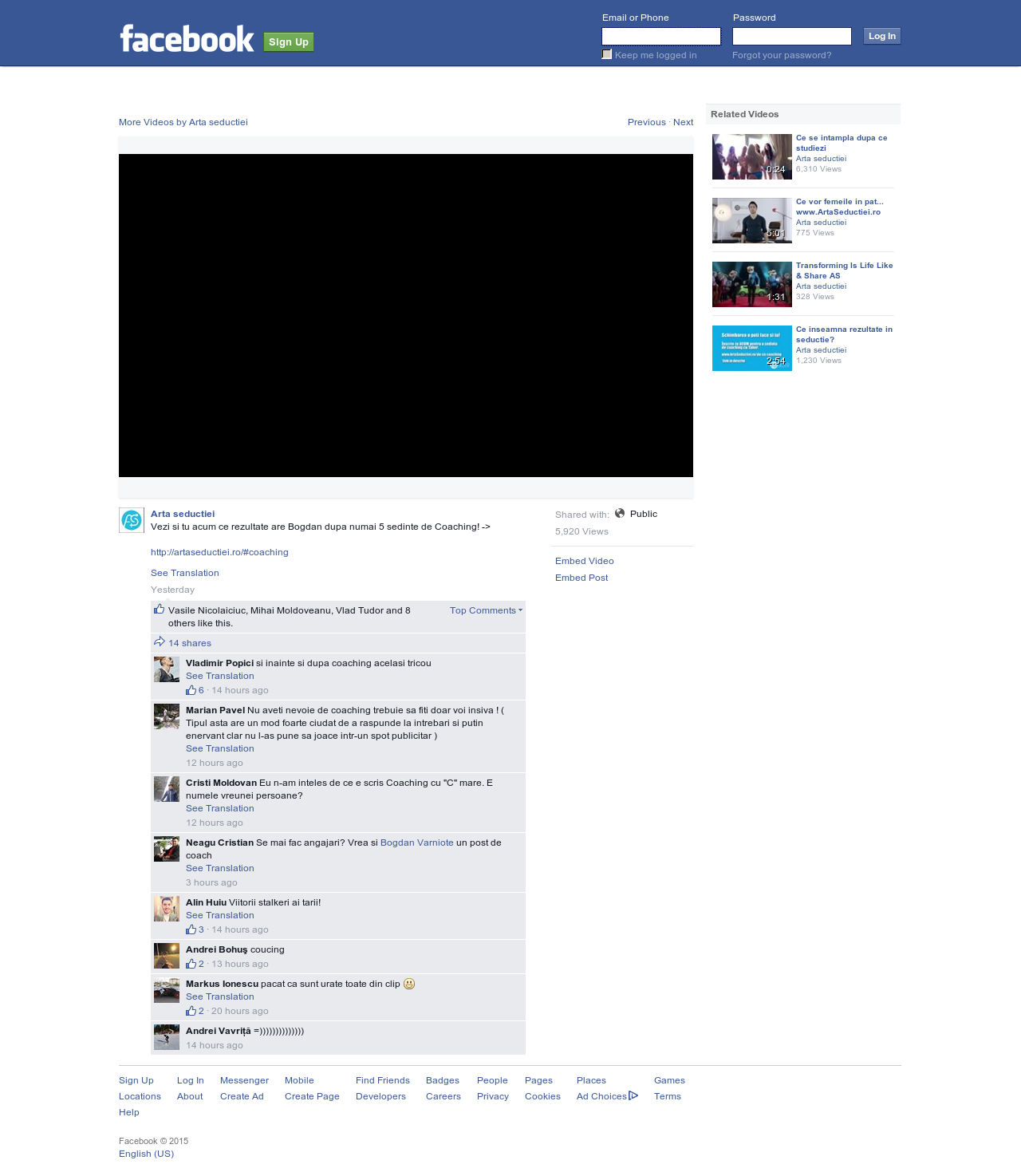Translate Cristi Moldovan's comment

click(220, 808)
